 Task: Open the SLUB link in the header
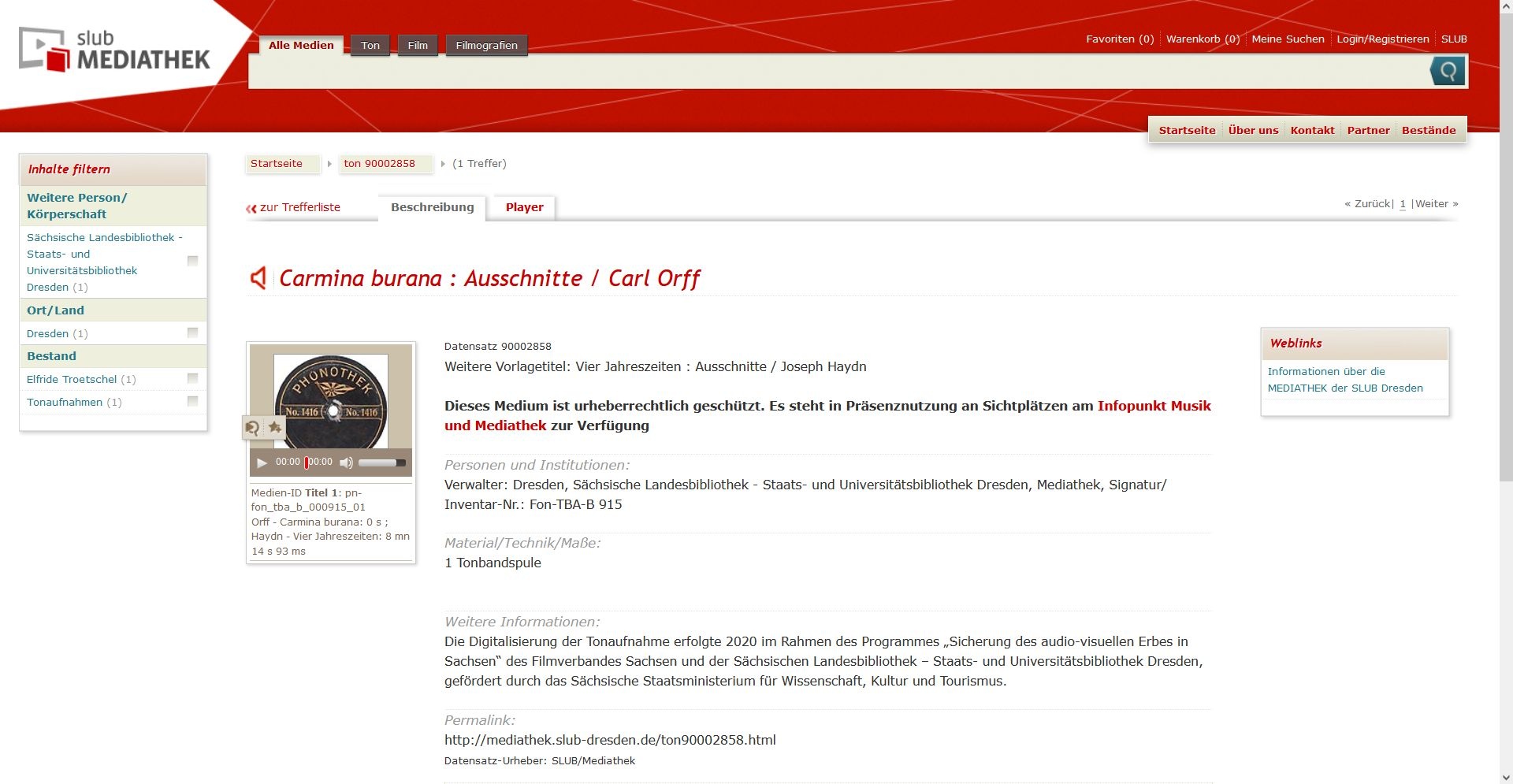click(1454, 39)
